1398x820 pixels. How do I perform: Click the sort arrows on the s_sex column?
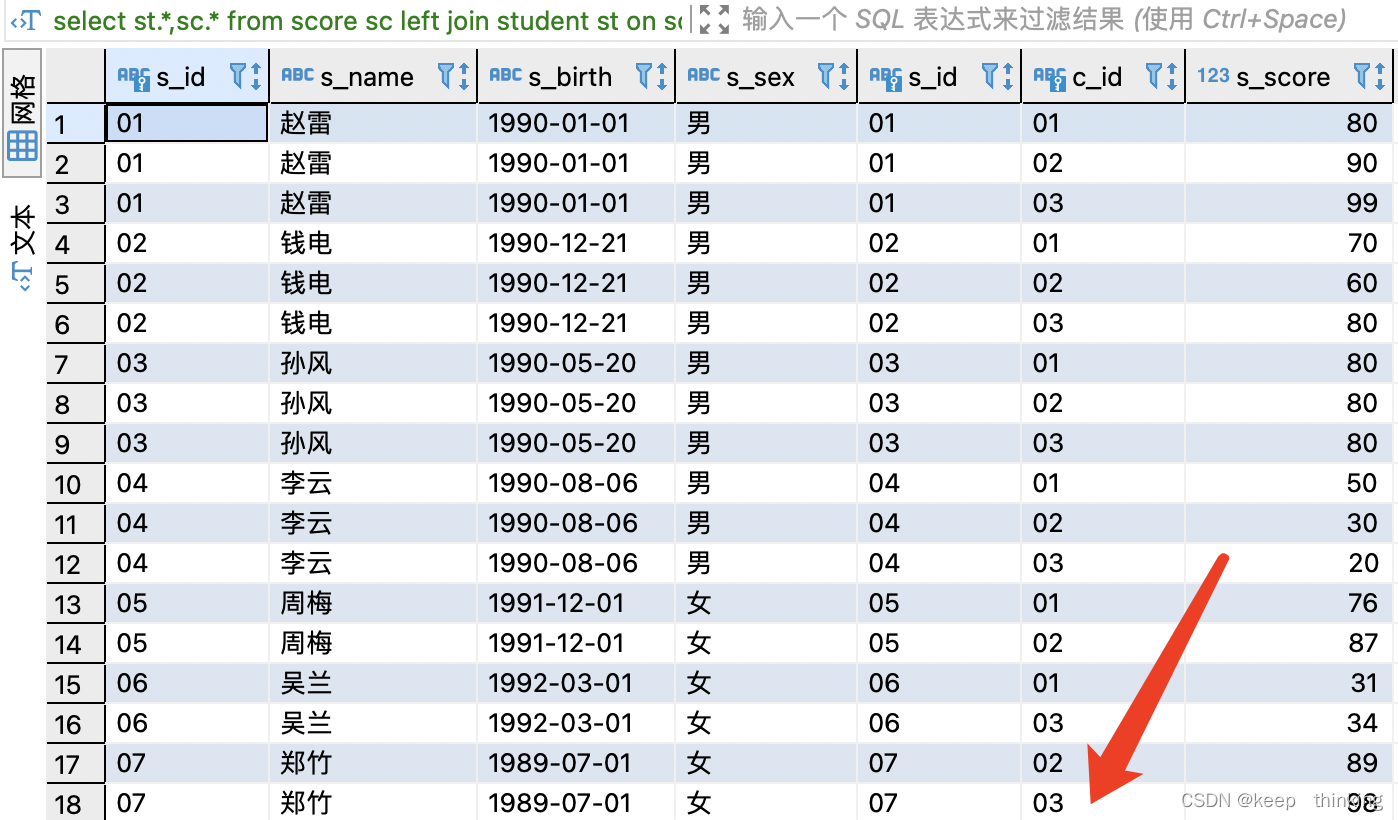click(842, 76)
